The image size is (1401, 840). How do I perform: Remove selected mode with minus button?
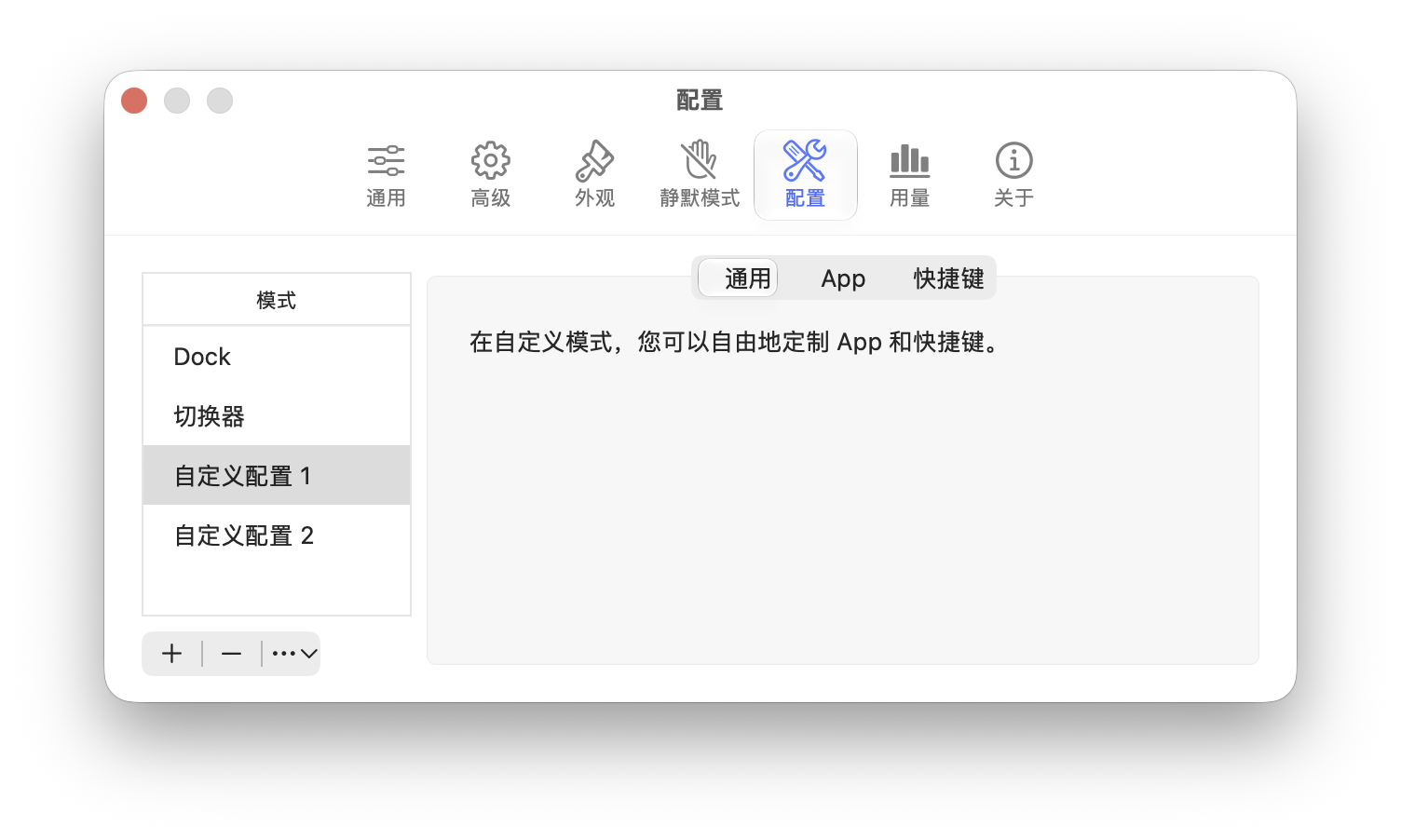[x=232, y=654]
